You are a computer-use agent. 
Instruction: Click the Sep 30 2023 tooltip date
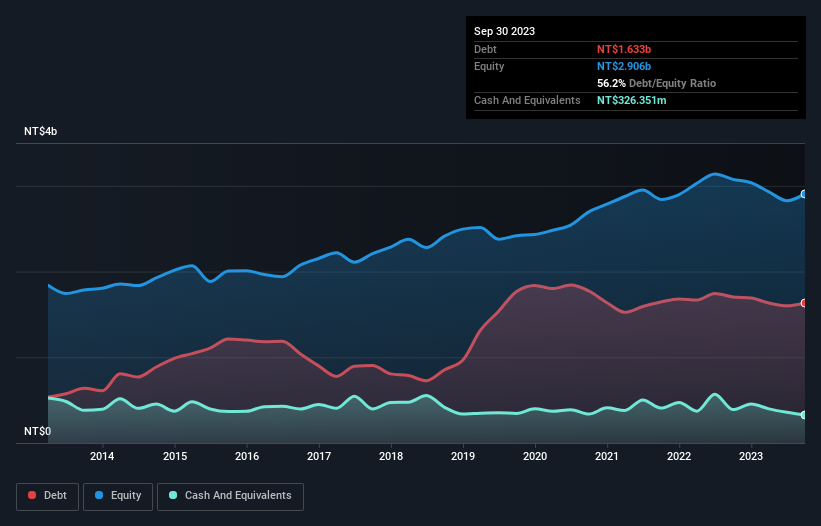pyautogui.click(x=504, y=31)
